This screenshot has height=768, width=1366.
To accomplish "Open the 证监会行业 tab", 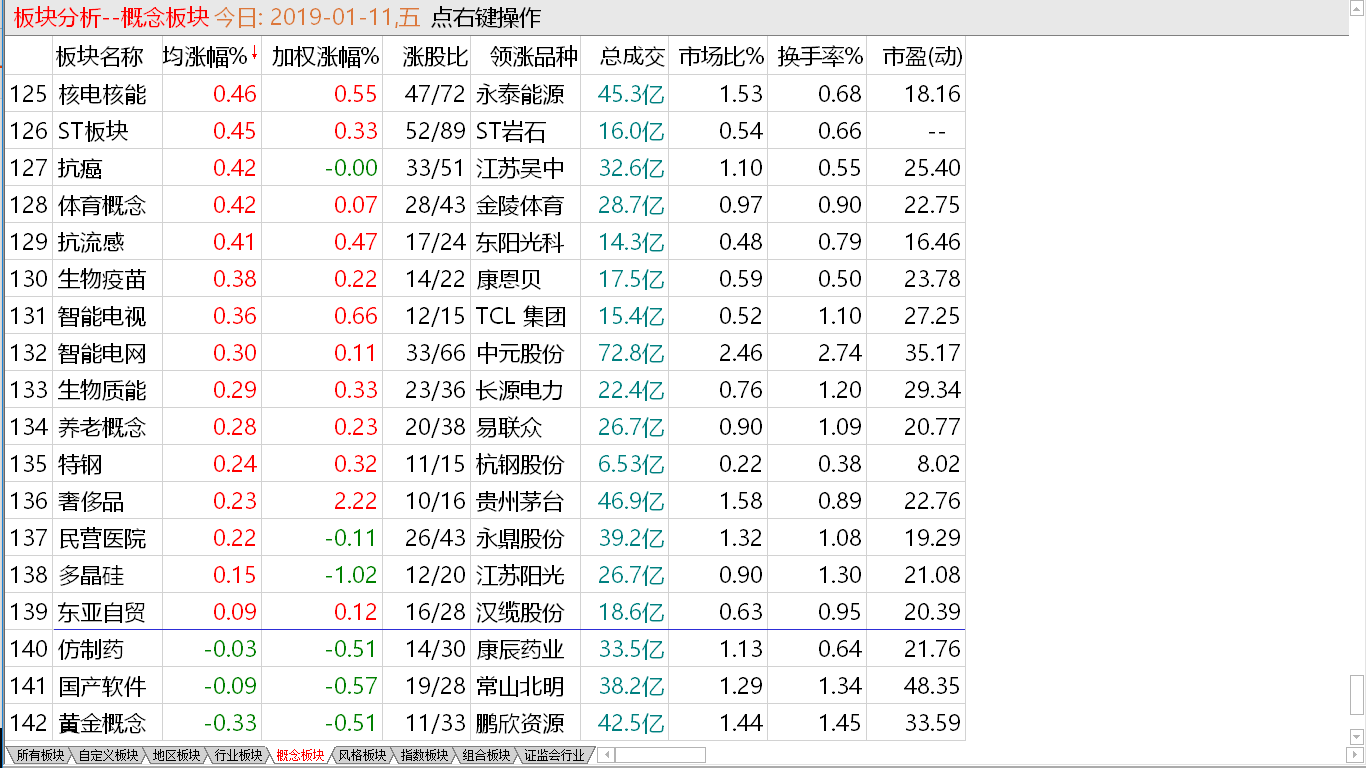I will point(554,755).
